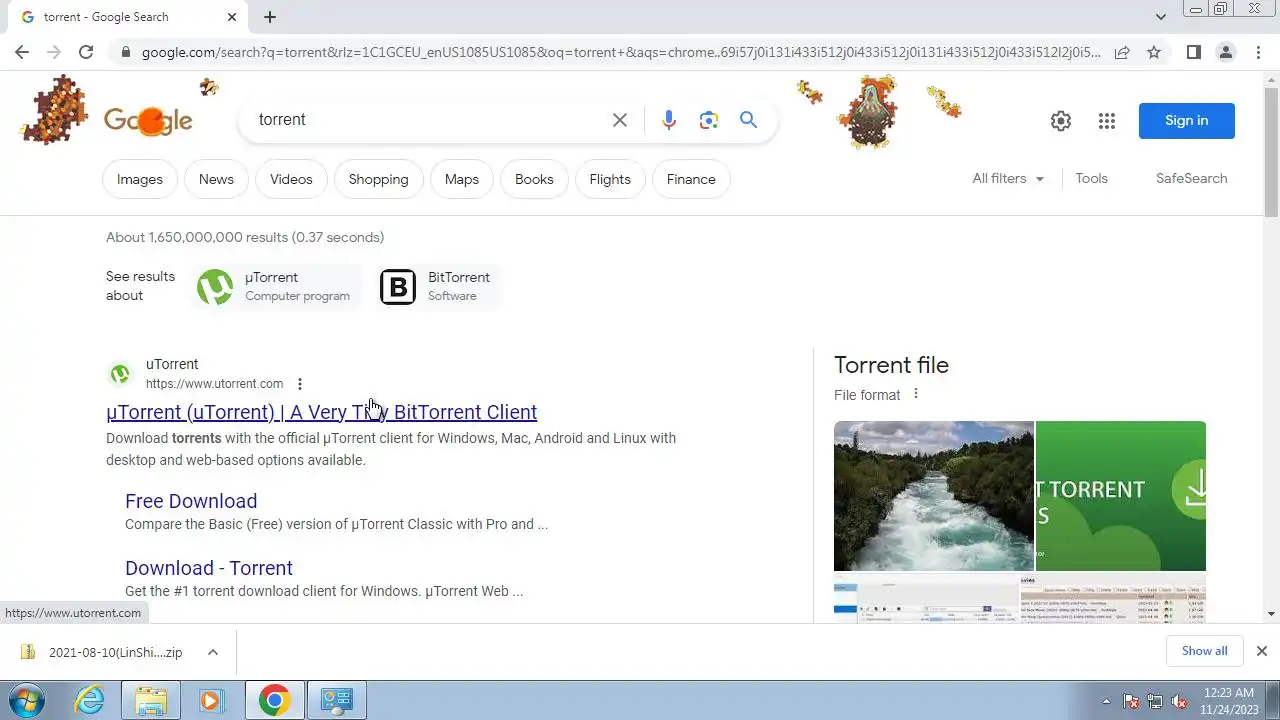
Task: Click the Sign in button
Action: pyautogui.click(x=1187, y=121)
